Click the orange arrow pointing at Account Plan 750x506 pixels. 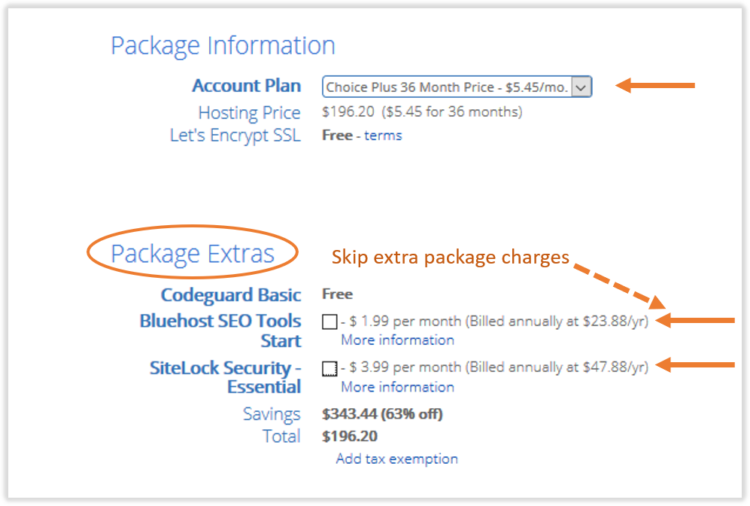pos(655,86)
